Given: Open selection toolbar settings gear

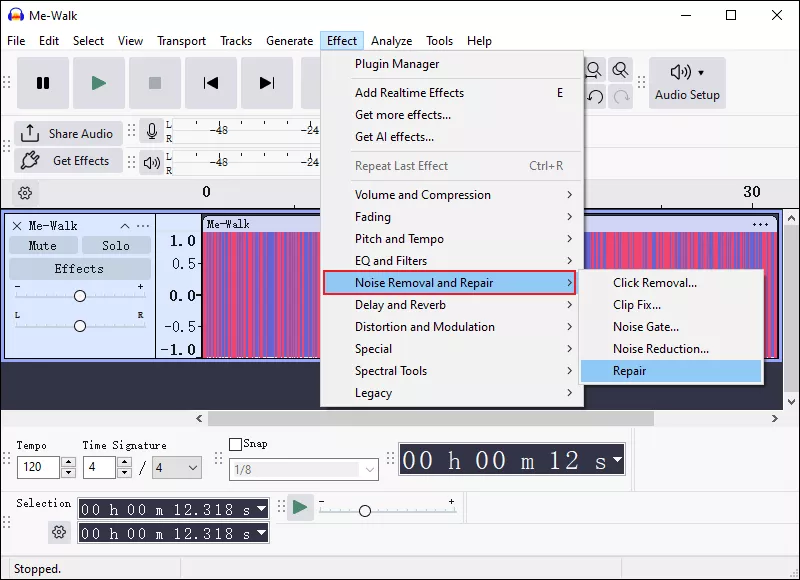Looking at the screenshot, I should [x=59, y=532].
